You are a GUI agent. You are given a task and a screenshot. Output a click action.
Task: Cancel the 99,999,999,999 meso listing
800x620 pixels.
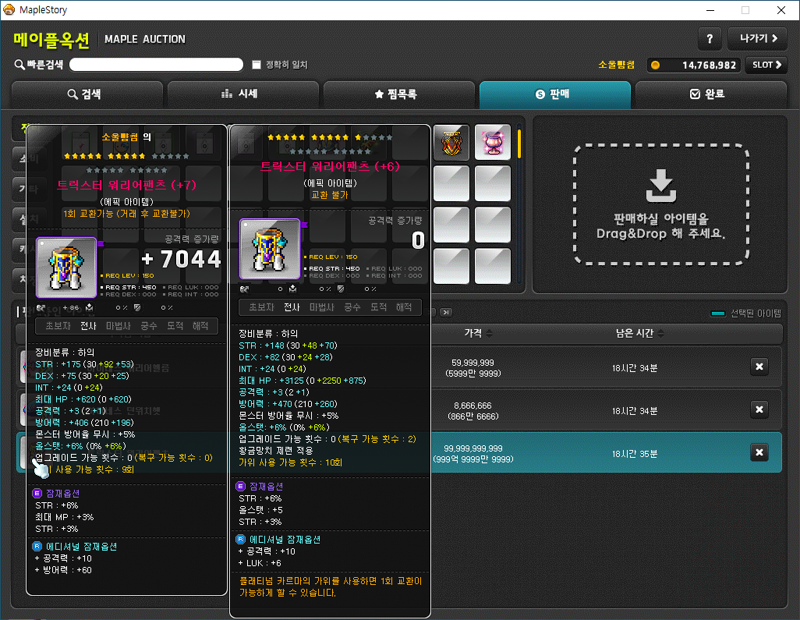tap(759, 452)
